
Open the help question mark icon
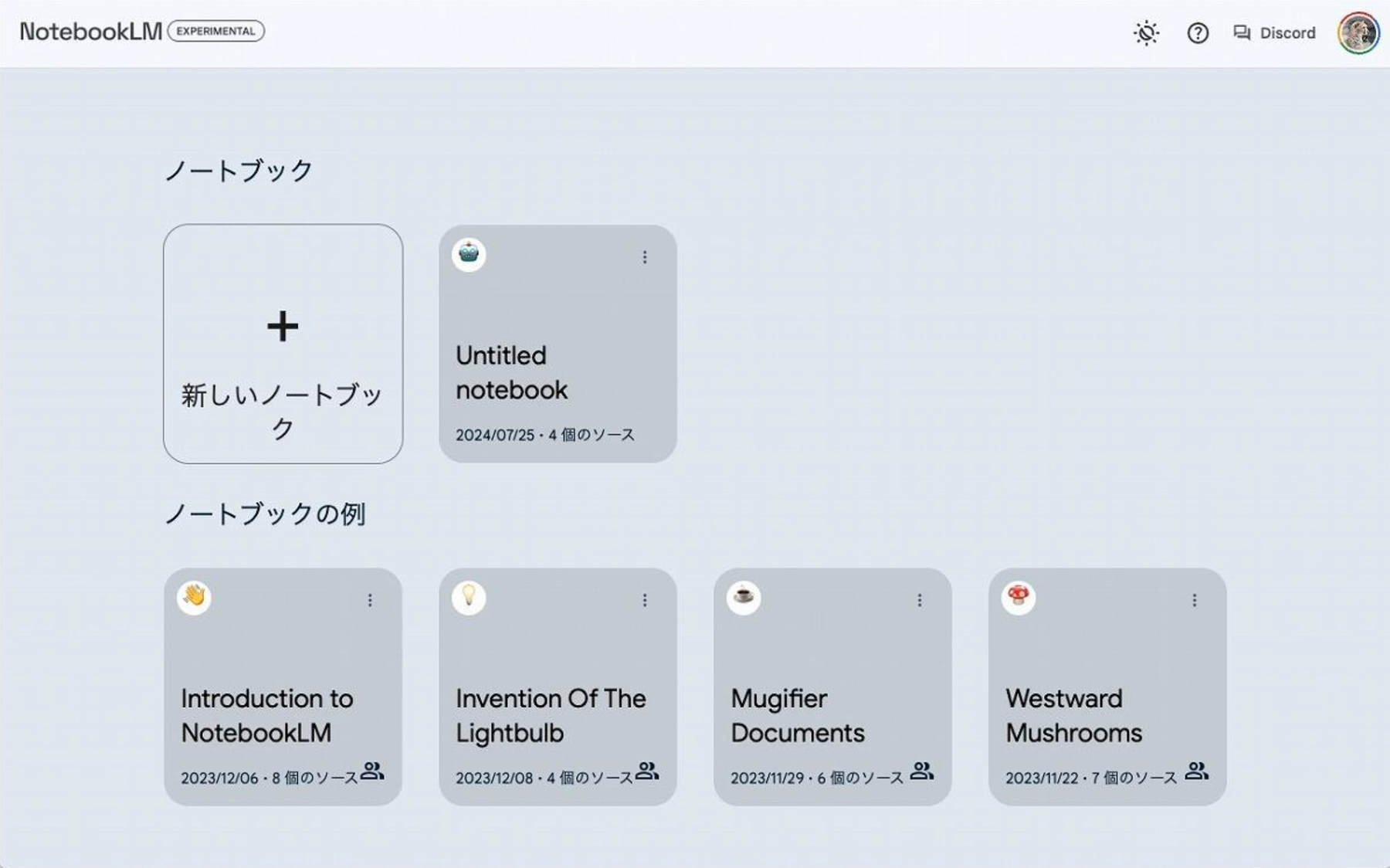[1198, 33]
